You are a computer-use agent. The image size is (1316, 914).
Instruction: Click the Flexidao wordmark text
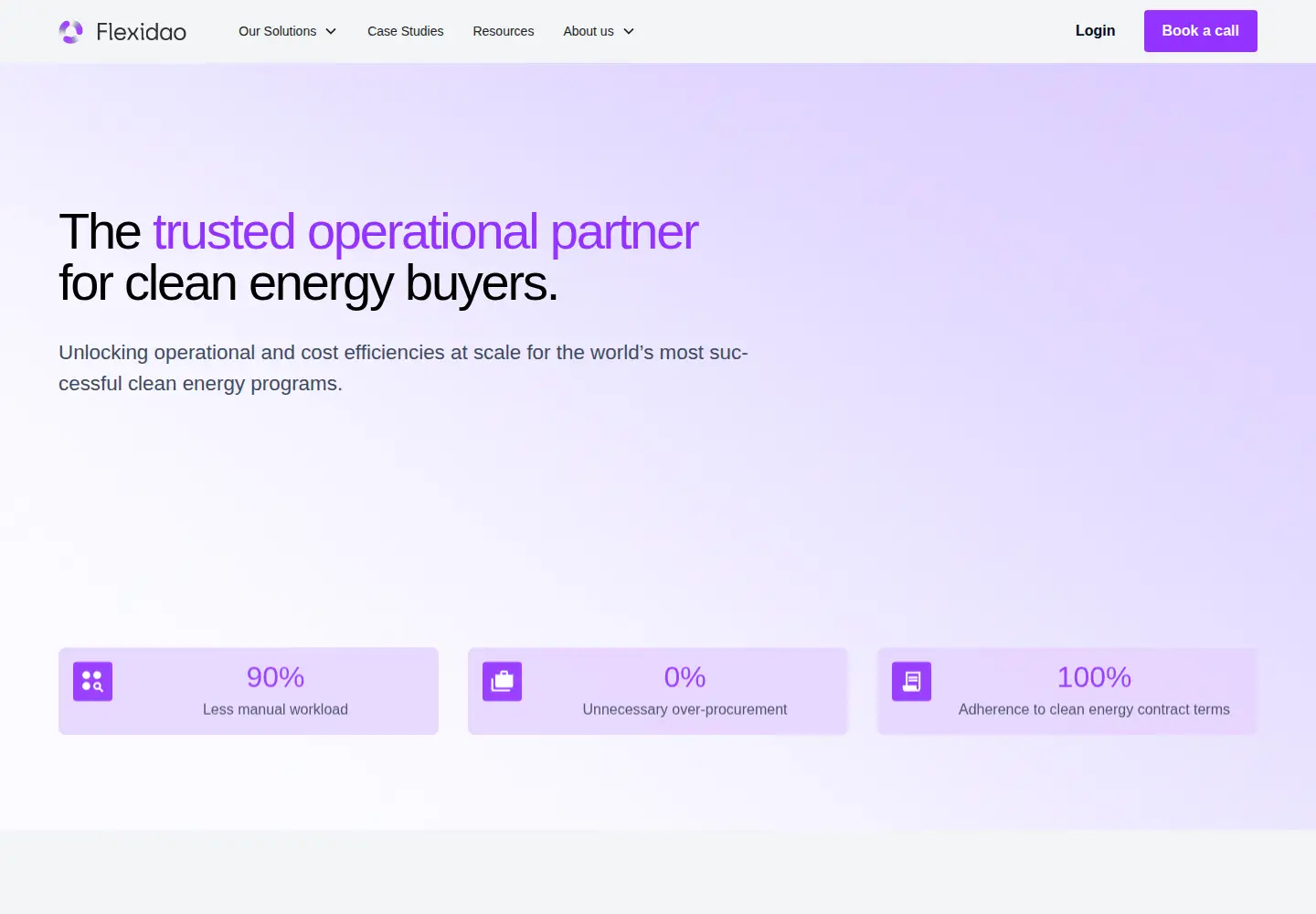point(142,32)
